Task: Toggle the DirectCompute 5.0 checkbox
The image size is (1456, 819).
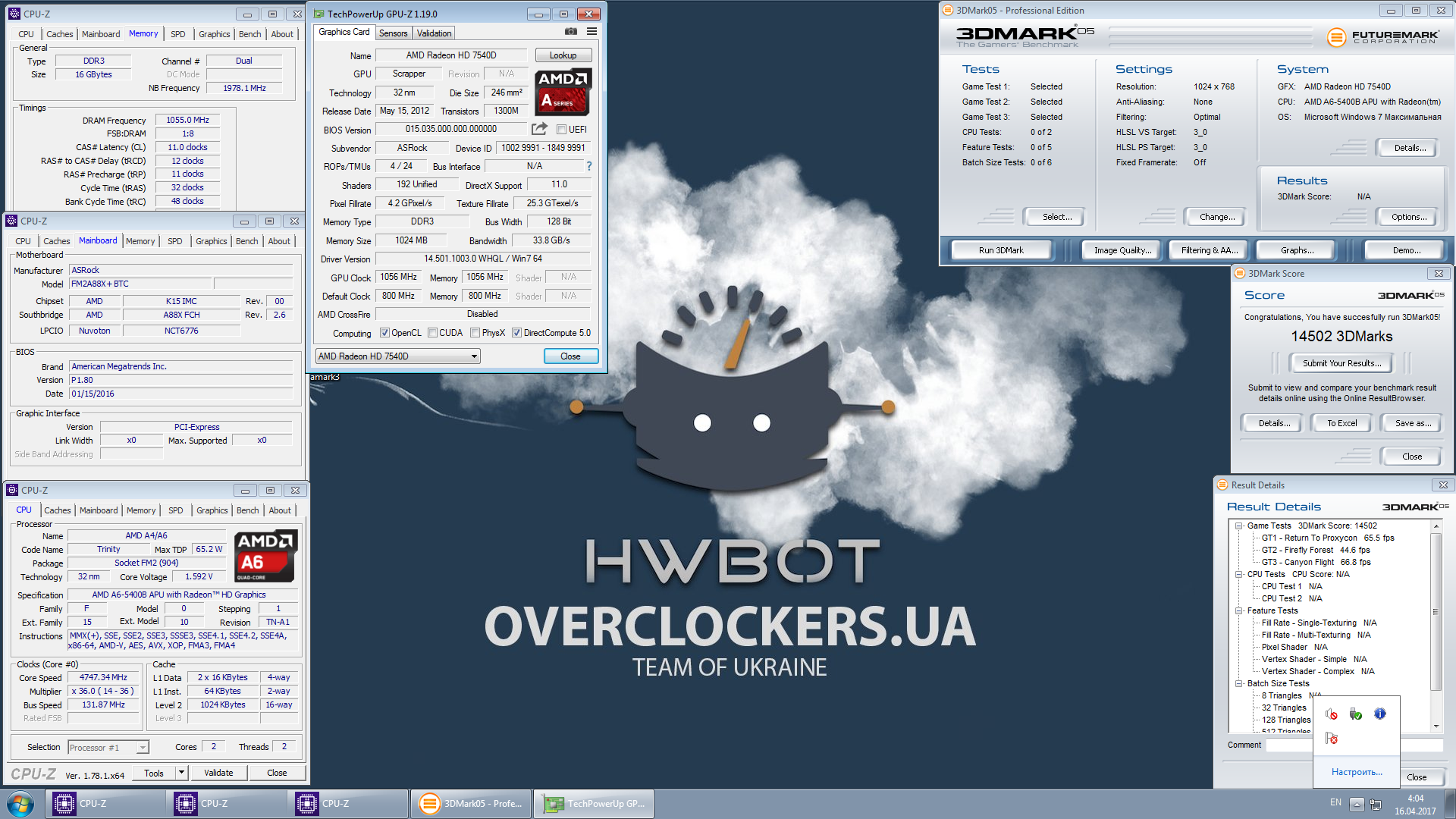Action: click(x=516, y=333)
